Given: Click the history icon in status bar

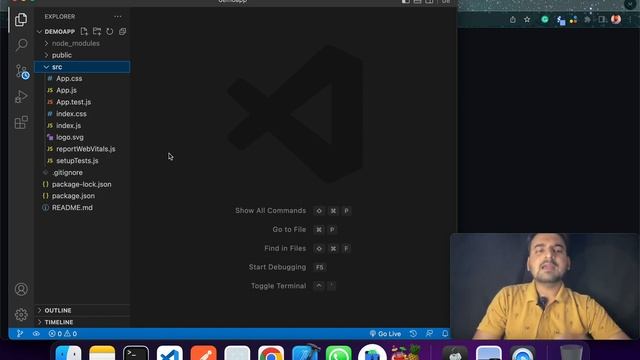Looking at the screenshot, I should click(413, 333).
